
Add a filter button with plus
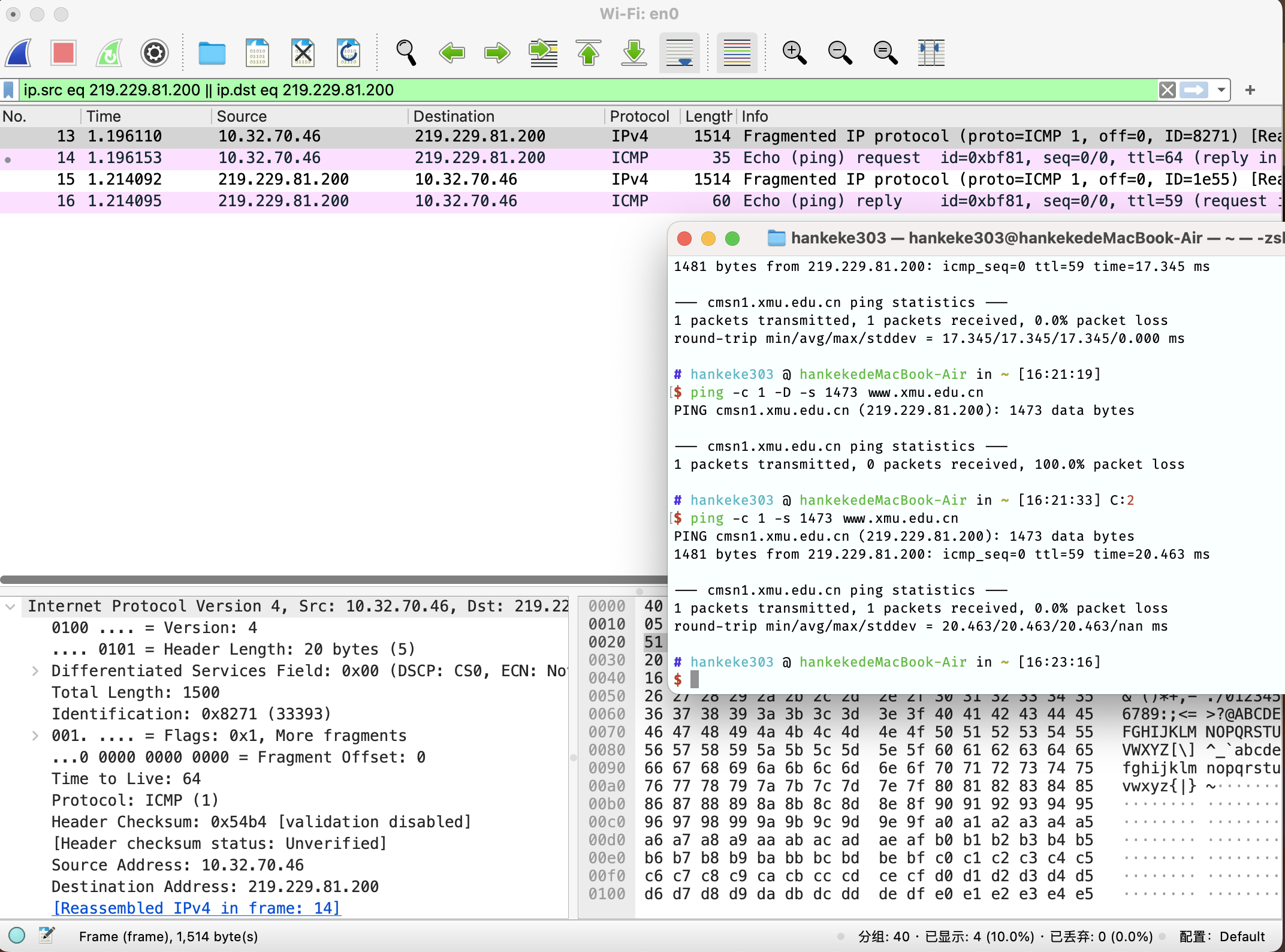pyautogui.click(x=1250, y=90)
